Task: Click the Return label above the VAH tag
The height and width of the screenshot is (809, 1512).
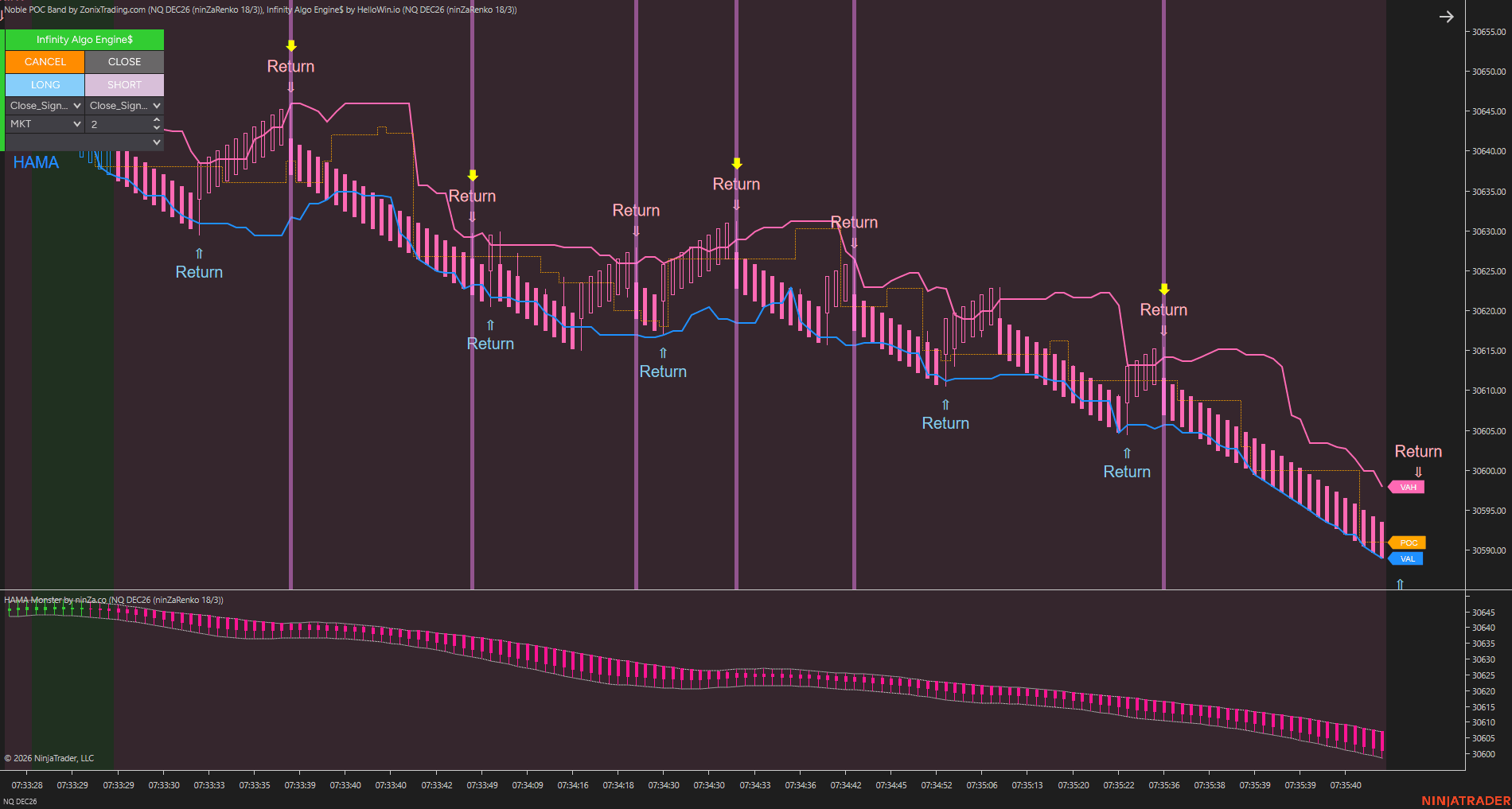Action: point(1418,451)
